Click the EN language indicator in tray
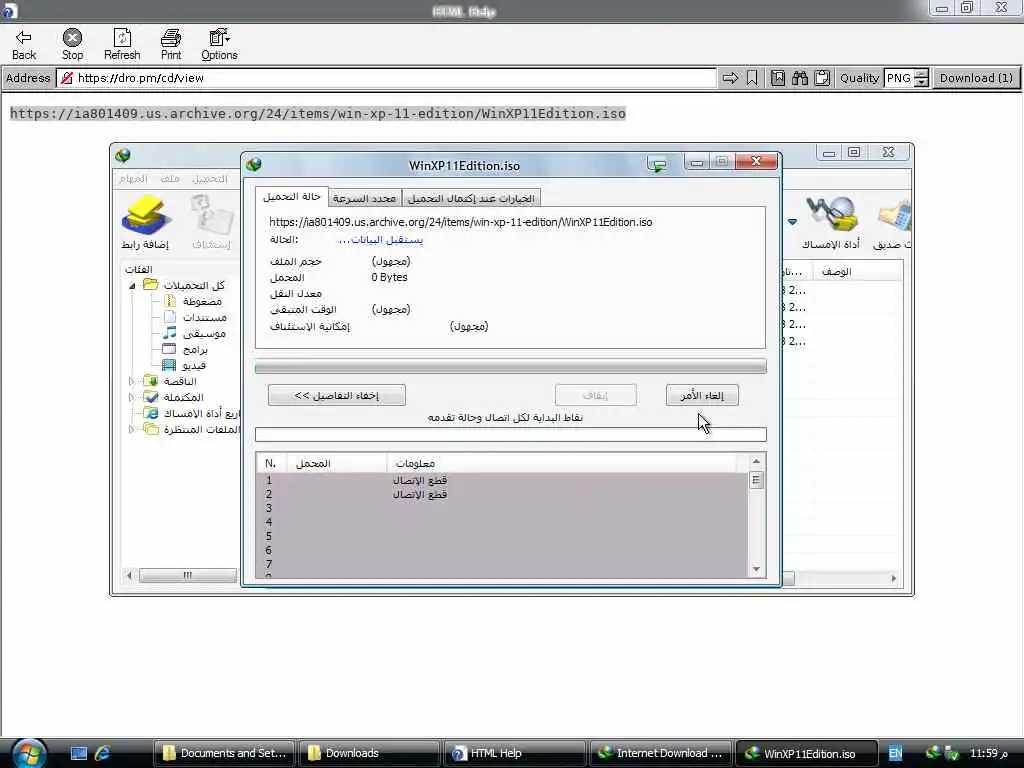This screenshot has height=768, width=1024. click(x=895, y=753)
